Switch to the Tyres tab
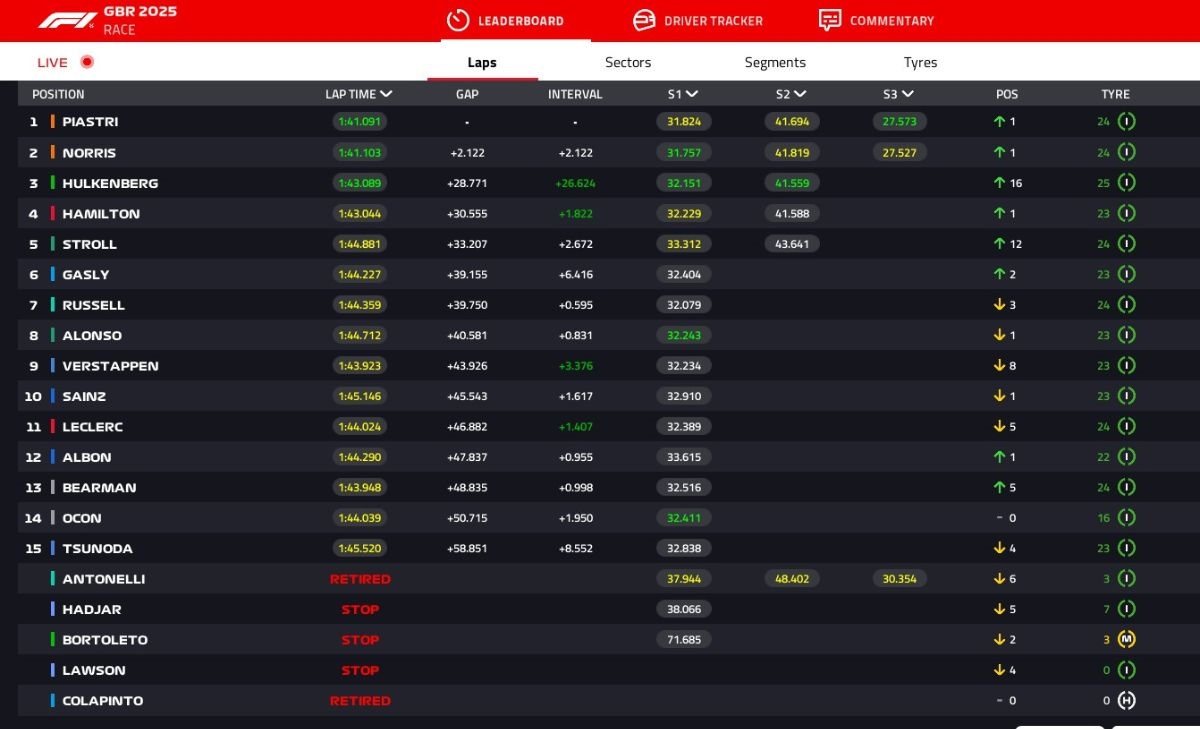Viewport: 1200px width, 729px height. [920, 62]
